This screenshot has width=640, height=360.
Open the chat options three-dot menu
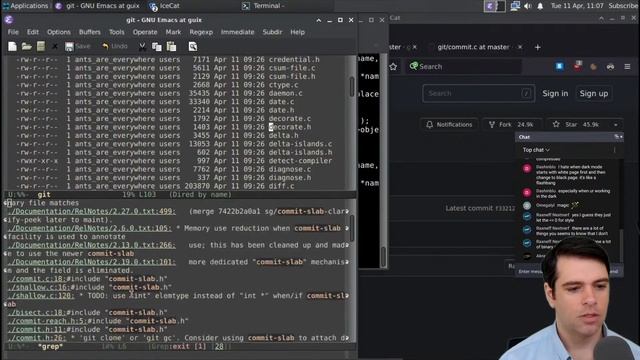[614, 150]
